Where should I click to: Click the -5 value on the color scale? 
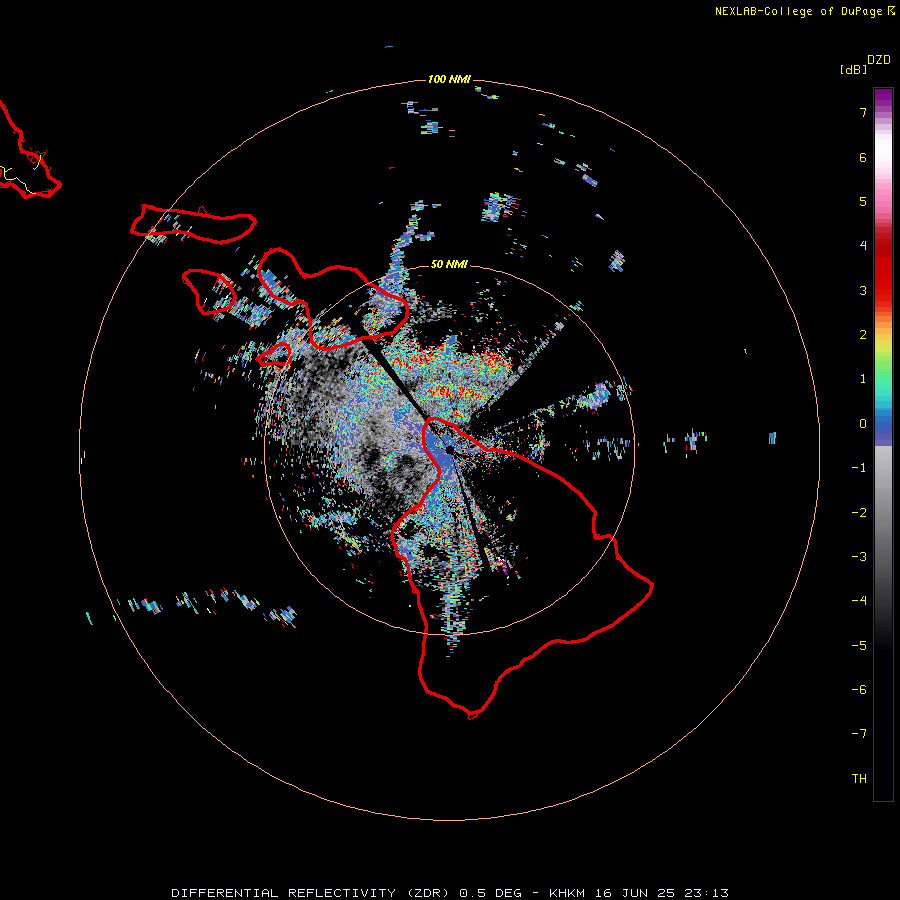(x=859, y=646)
